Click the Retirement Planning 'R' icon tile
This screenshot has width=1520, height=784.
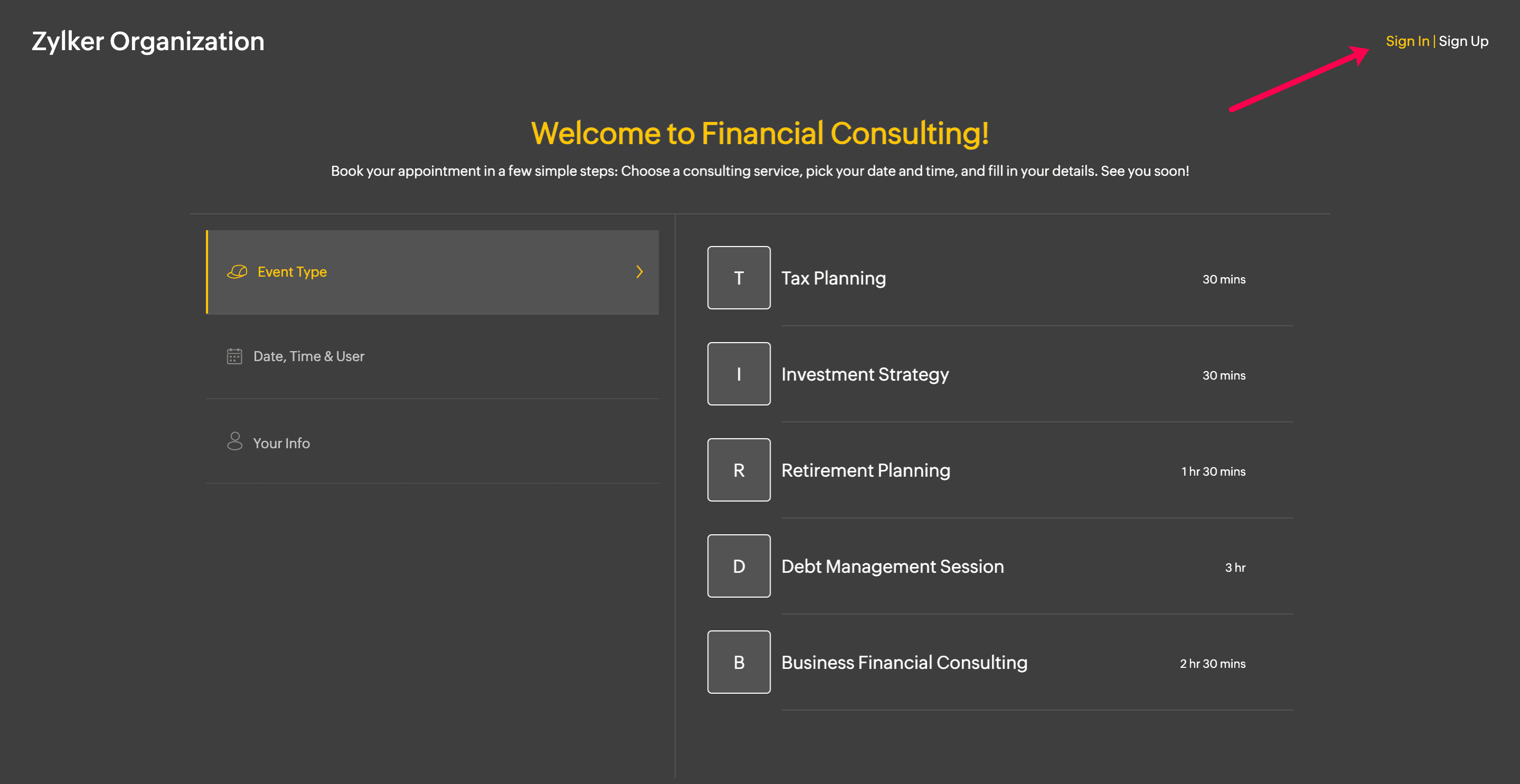click(738, 469)
